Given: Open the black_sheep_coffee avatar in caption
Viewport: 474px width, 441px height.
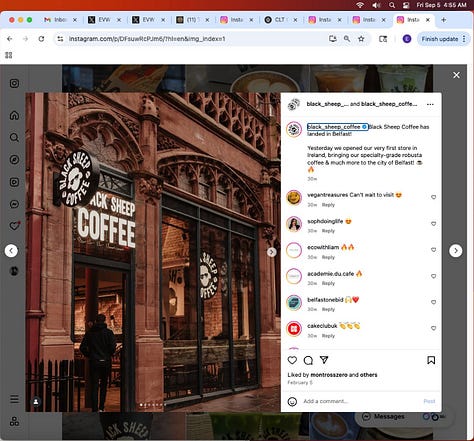Looking at the screenshot, I should click(x=294, y=129).
